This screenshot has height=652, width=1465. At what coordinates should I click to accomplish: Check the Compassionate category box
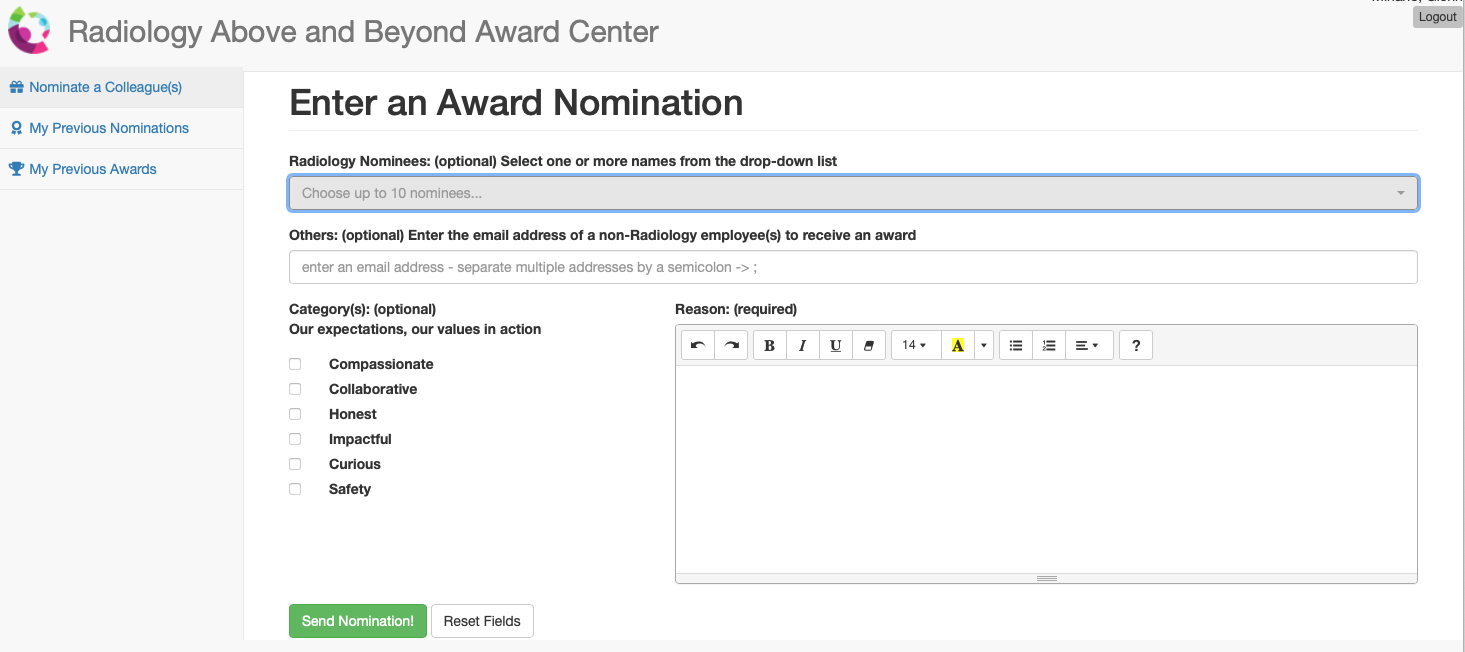[x=295, y=364]
